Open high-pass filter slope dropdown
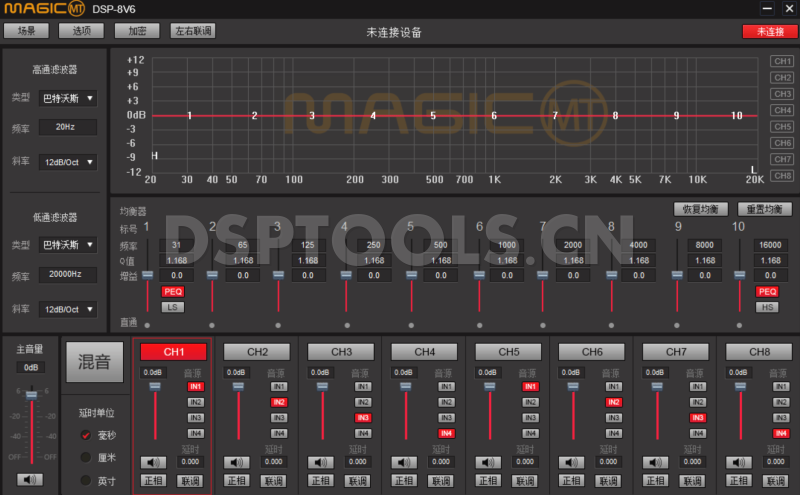Image resolution: width=800 pixels, height=495 pixels. point(68,162)
